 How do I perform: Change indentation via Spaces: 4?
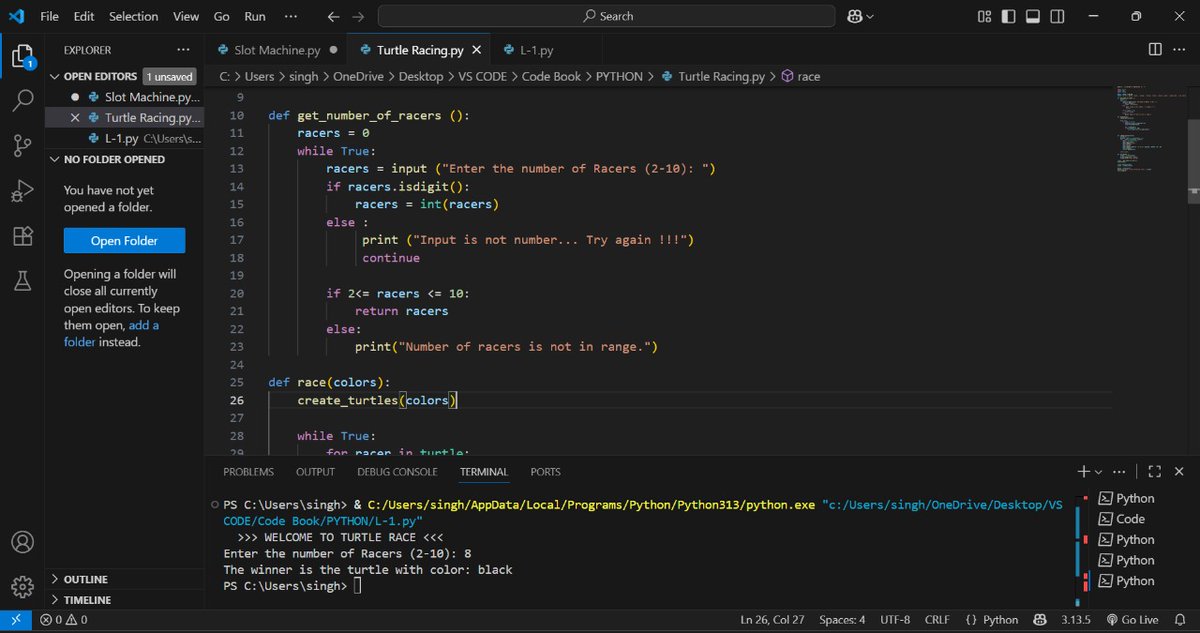842,620
